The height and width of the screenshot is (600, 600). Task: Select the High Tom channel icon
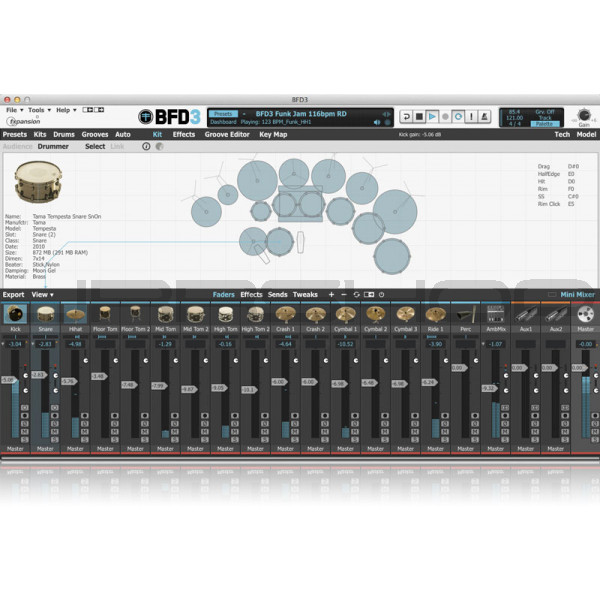(225, 314)
